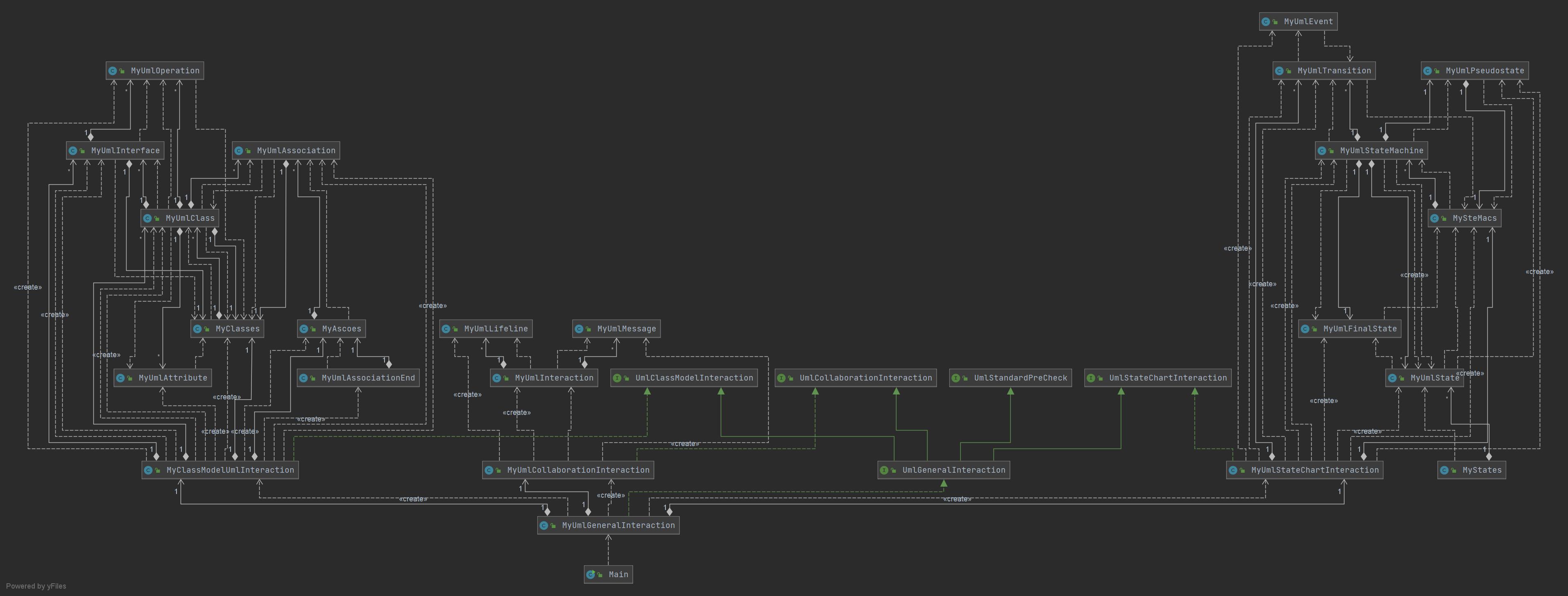1568x596 pixels.
Task: Click the interface icon on UmlStandardPreCheck node
Action: (x=956, y=378)
